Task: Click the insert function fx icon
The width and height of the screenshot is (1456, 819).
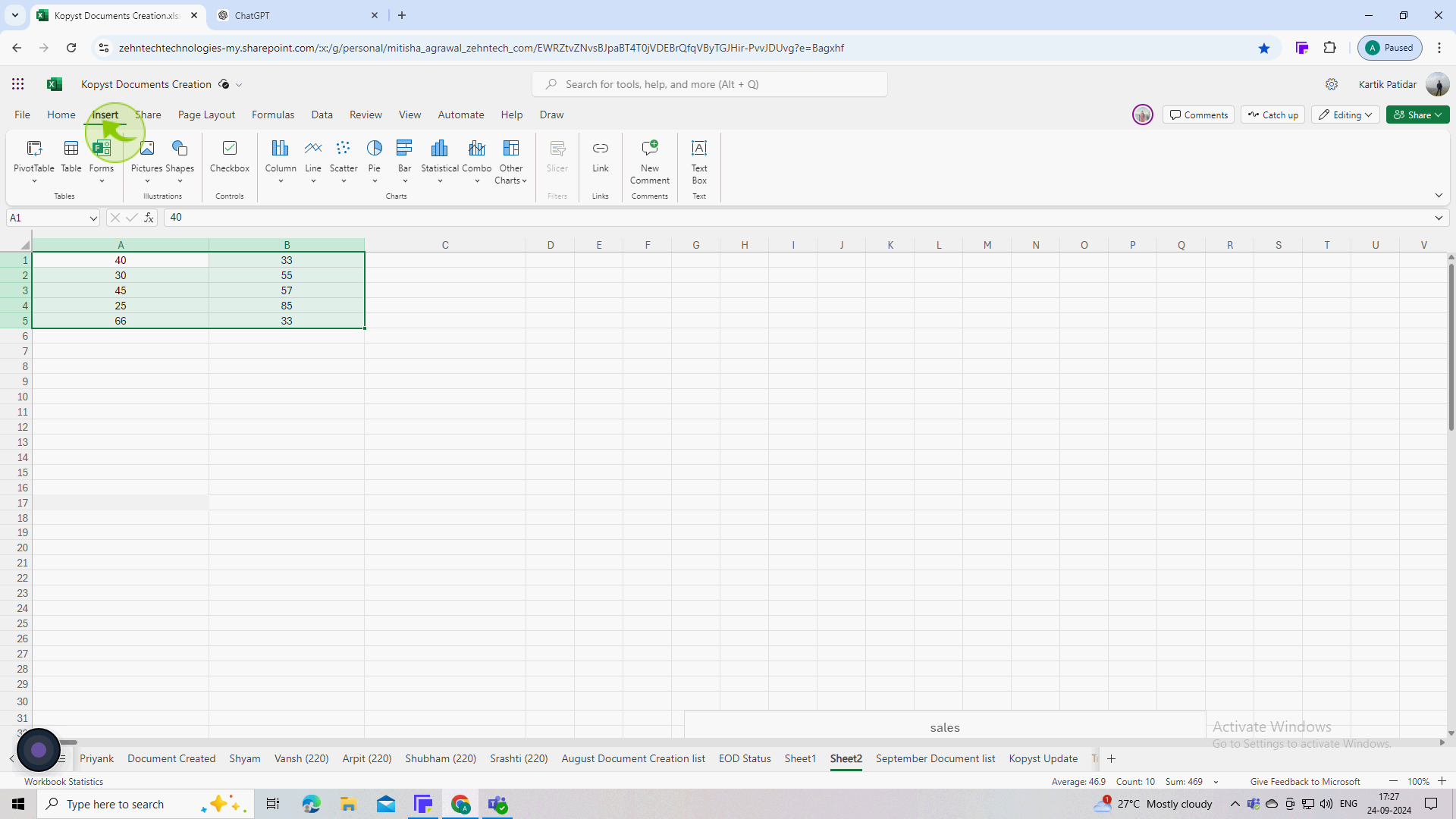Action: click(x=149, y=218)
